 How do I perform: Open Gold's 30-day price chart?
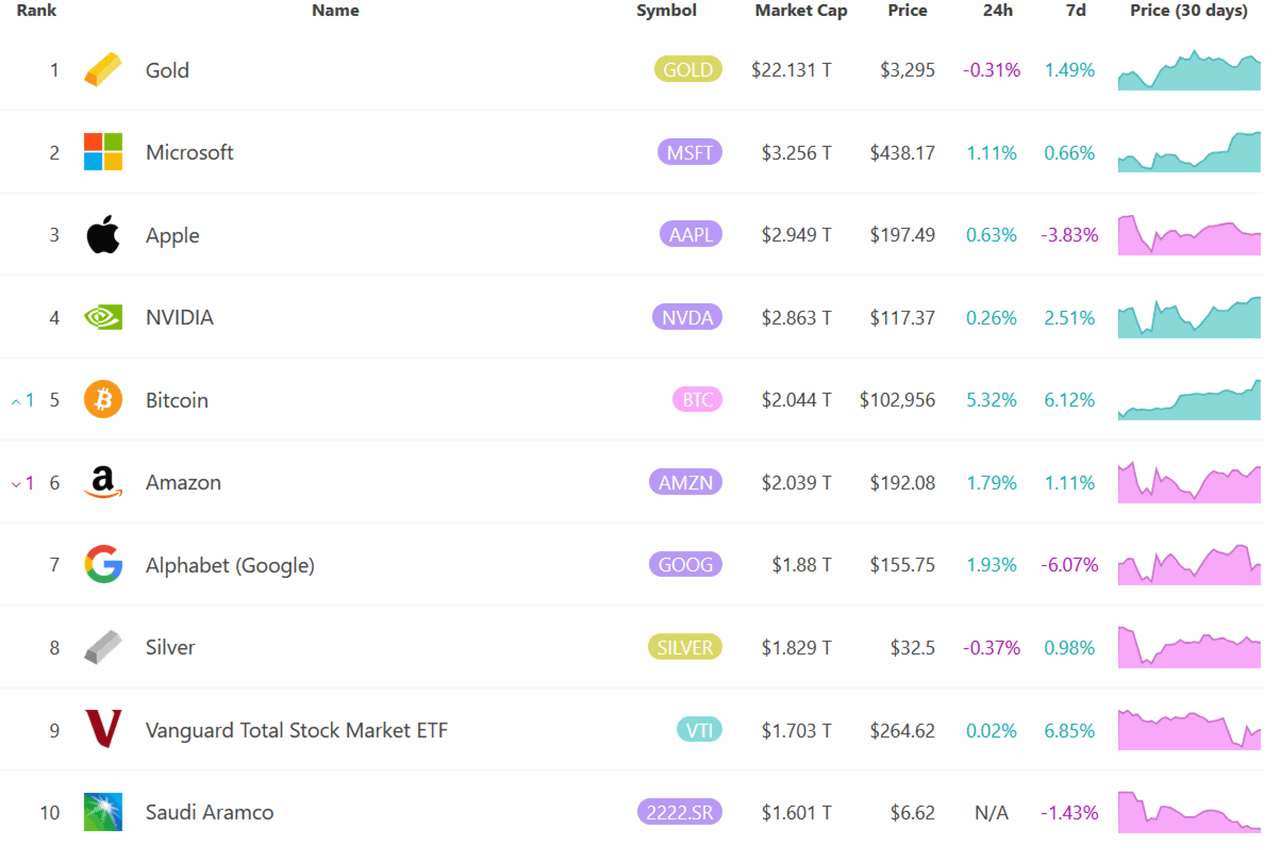(1189, 71)
